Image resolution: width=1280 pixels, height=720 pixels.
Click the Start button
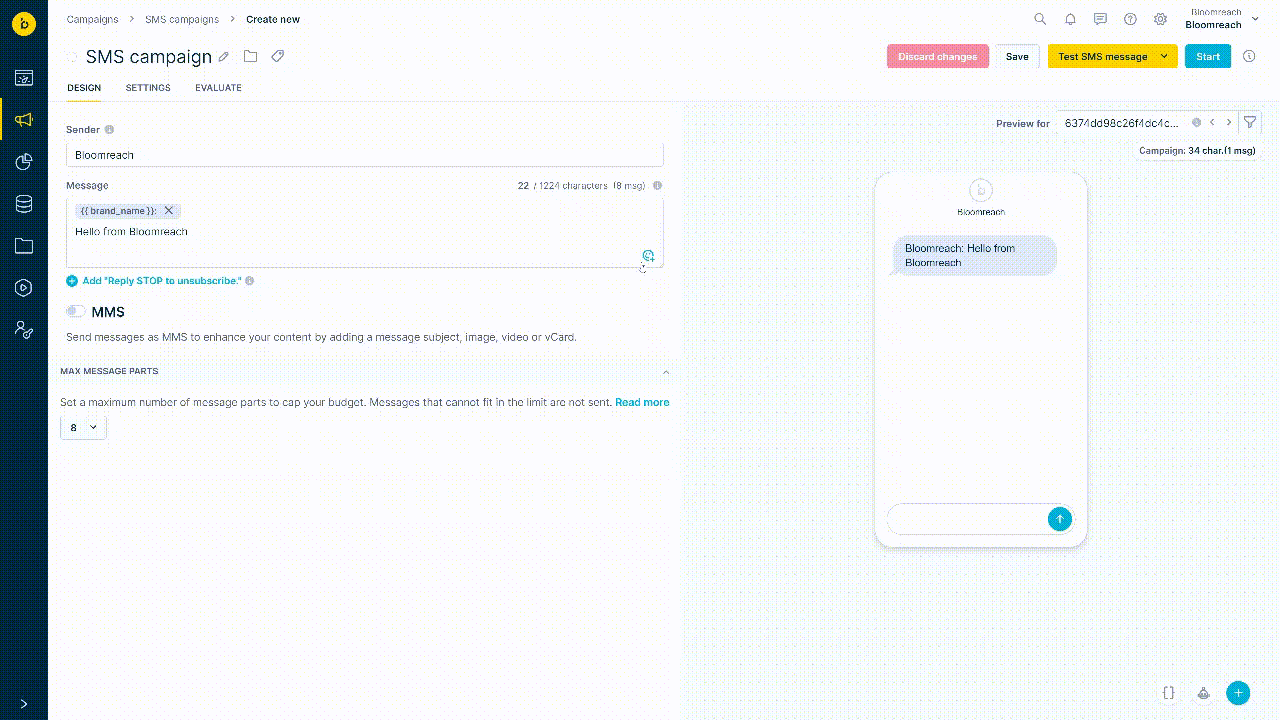[x=1208, y=56]
